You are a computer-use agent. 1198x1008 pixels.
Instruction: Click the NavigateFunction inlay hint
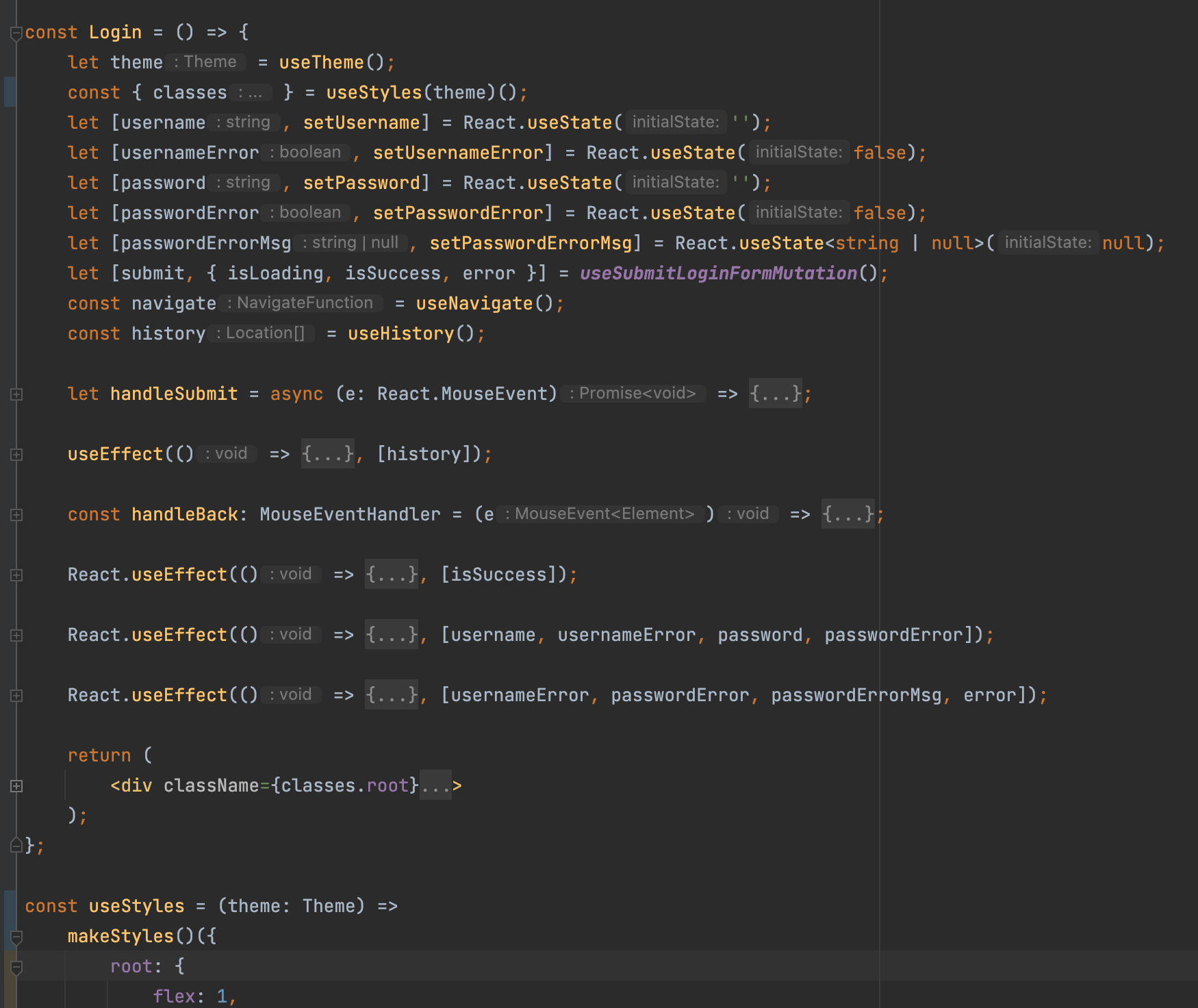[x=301, y=303]
